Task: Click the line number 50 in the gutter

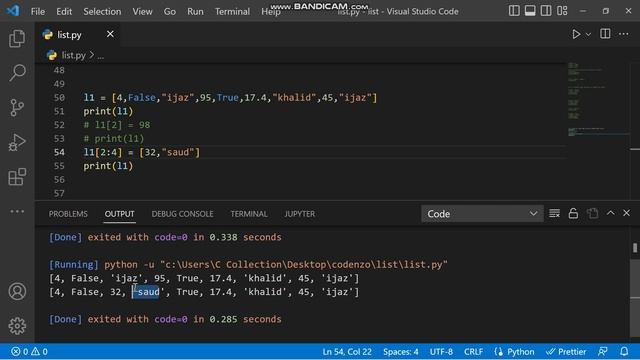Action: point(59,98)
